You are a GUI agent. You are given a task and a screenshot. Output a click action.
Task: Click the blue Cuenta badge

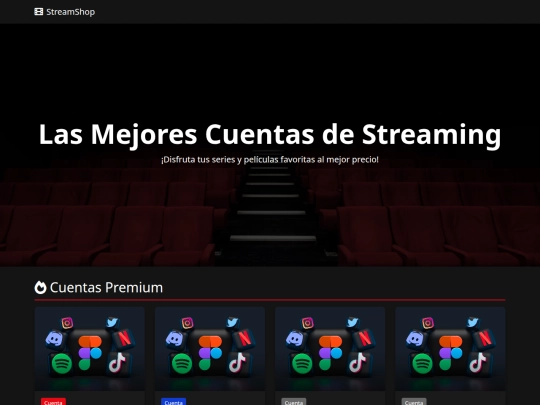[x=174, y=402]
